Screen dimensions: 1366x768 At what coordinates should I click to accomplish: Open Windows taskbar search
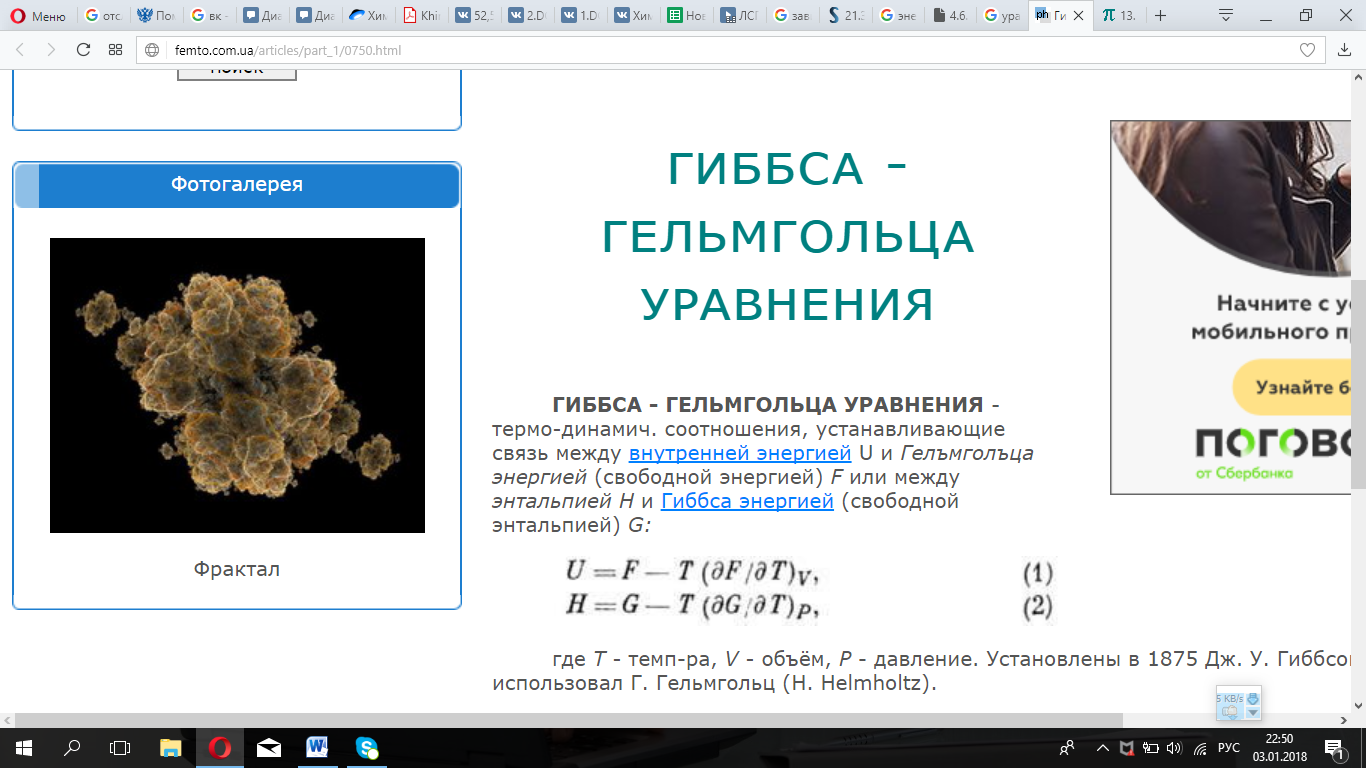coord(72,747)
